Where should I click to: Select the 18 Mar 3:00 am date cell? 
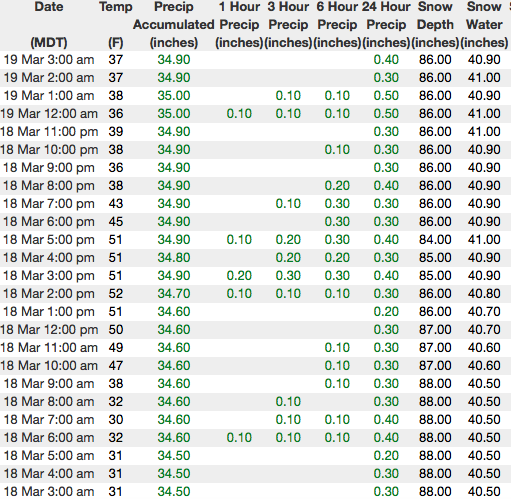(x=49, y=492)
